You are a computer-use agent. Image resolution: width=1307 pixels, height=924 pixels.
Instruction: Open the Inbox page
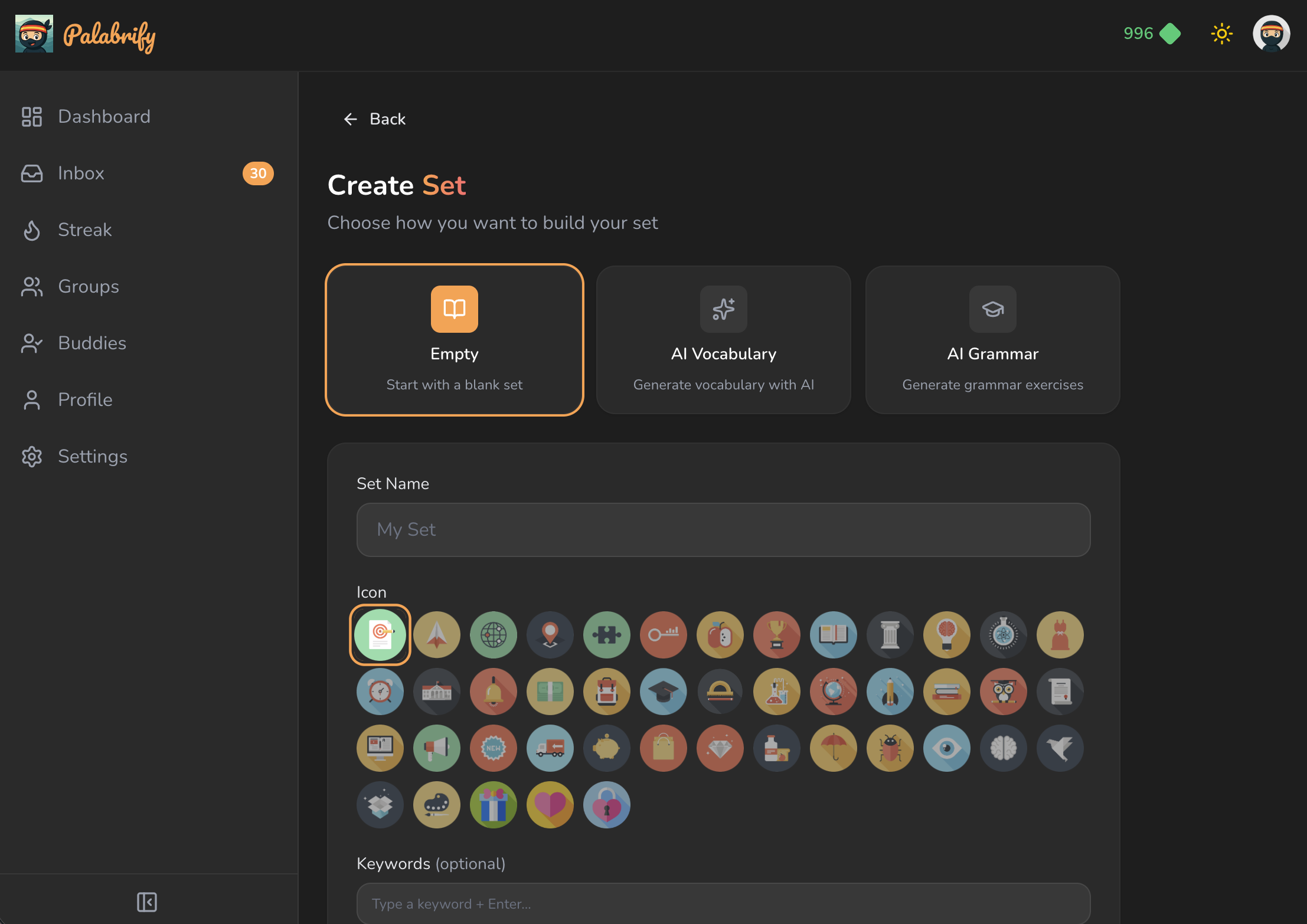point(149,173)
